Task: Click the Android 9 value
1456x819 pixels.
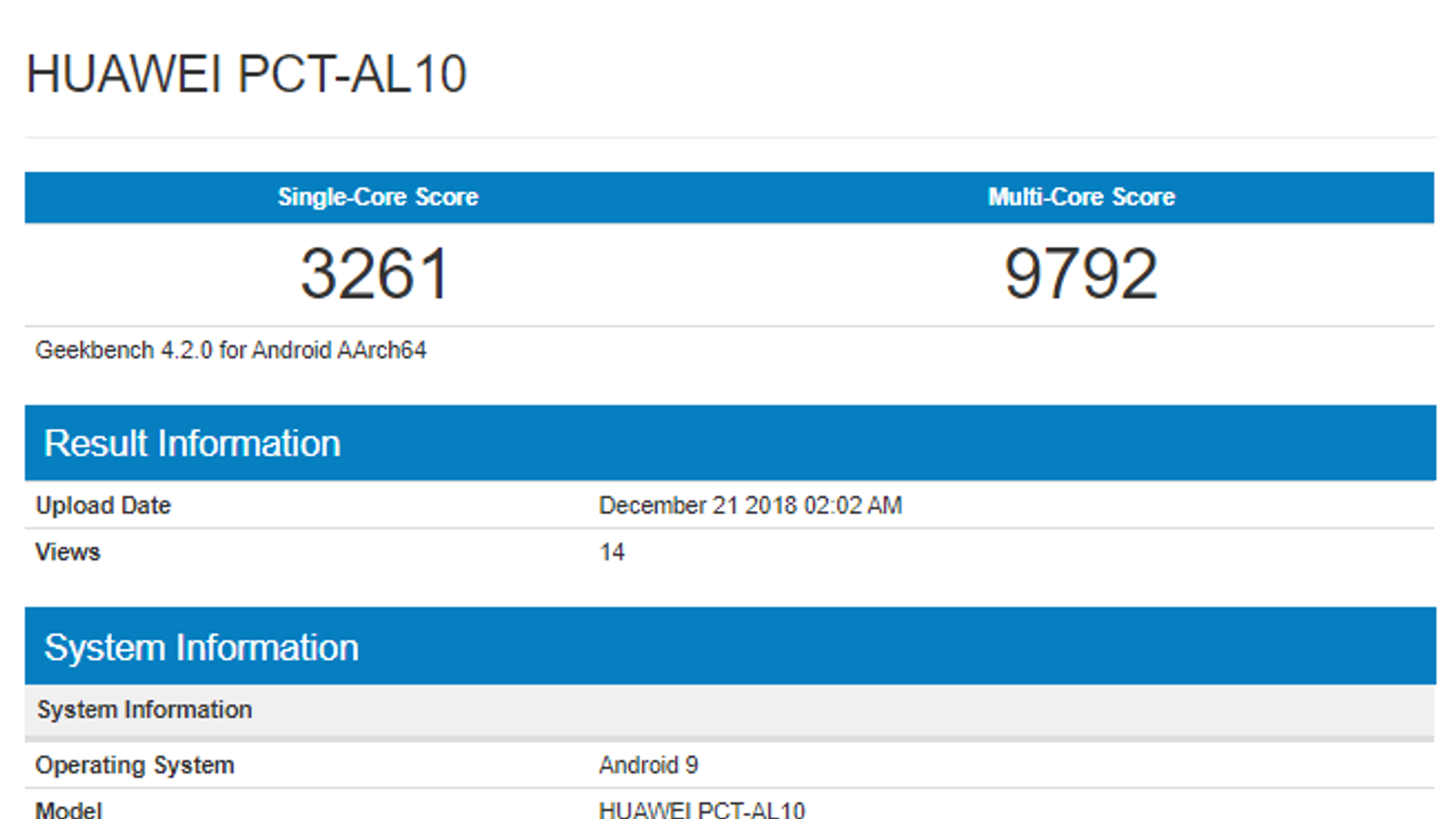Action: [x=648, y=765]
